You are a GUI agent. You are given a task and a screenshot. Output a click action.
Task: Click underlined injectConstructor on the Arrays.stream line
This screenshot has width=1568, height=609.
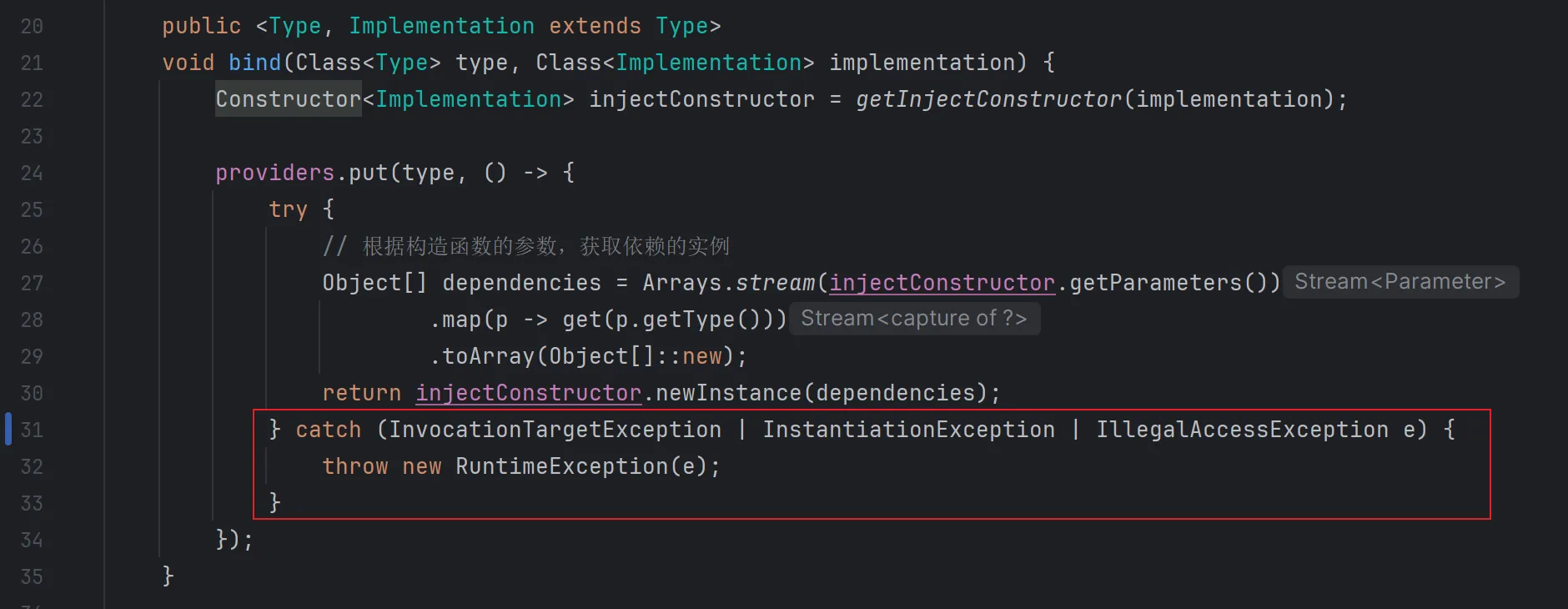[942, 283]
